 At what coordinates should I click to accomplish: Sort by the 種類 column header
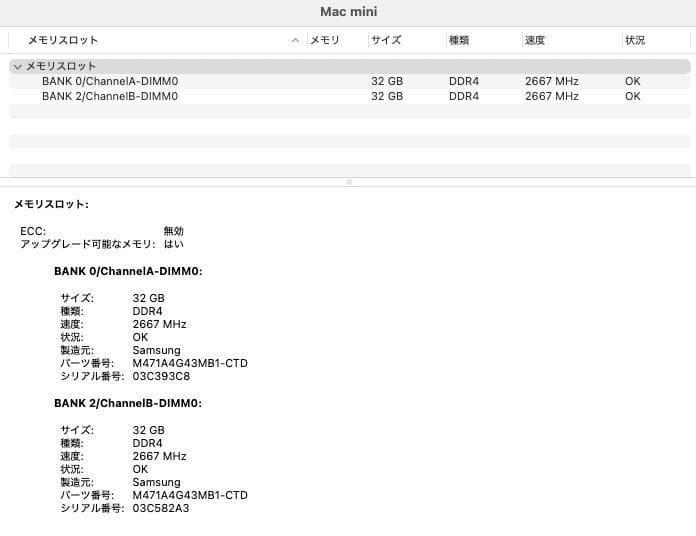459,41
